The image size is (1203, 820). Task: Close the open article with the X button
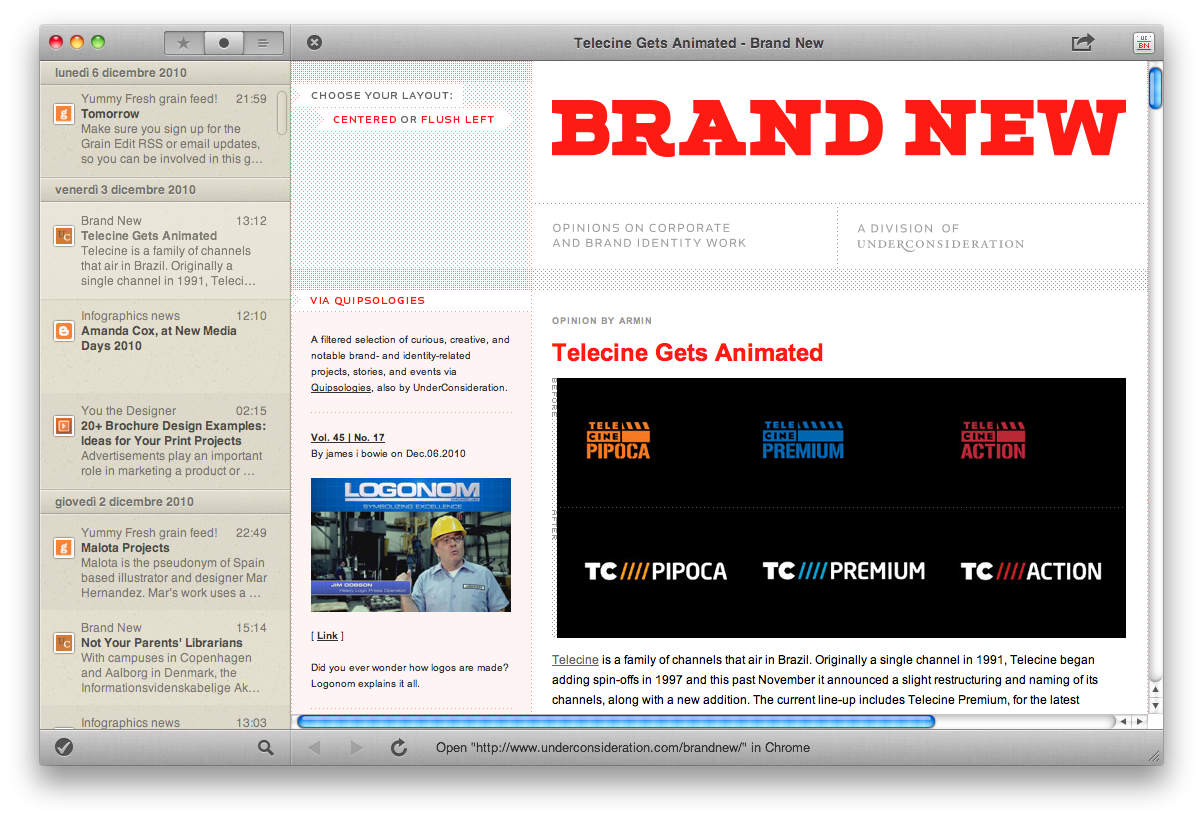(314, 42)
